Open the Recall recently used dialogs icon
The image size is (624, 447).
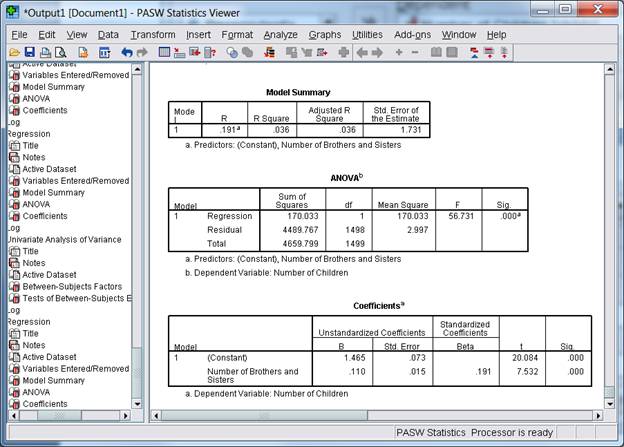[105, 52]
